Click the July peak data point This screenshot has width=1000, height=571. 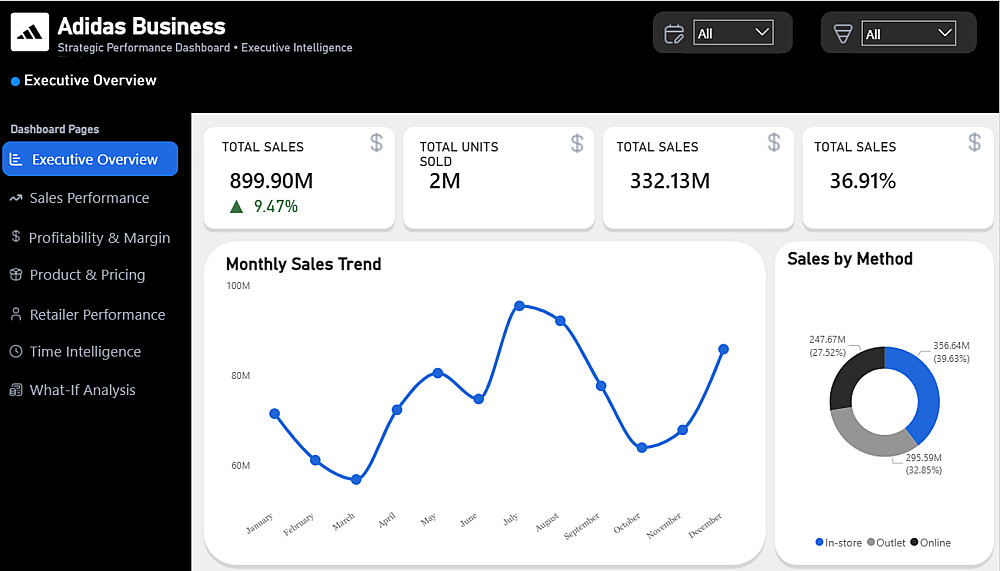pos(519,306)
